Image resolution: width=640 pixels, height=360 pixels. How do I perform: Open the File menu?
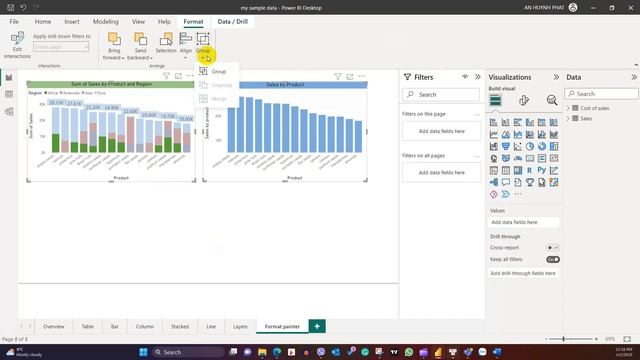pos(14,22)
